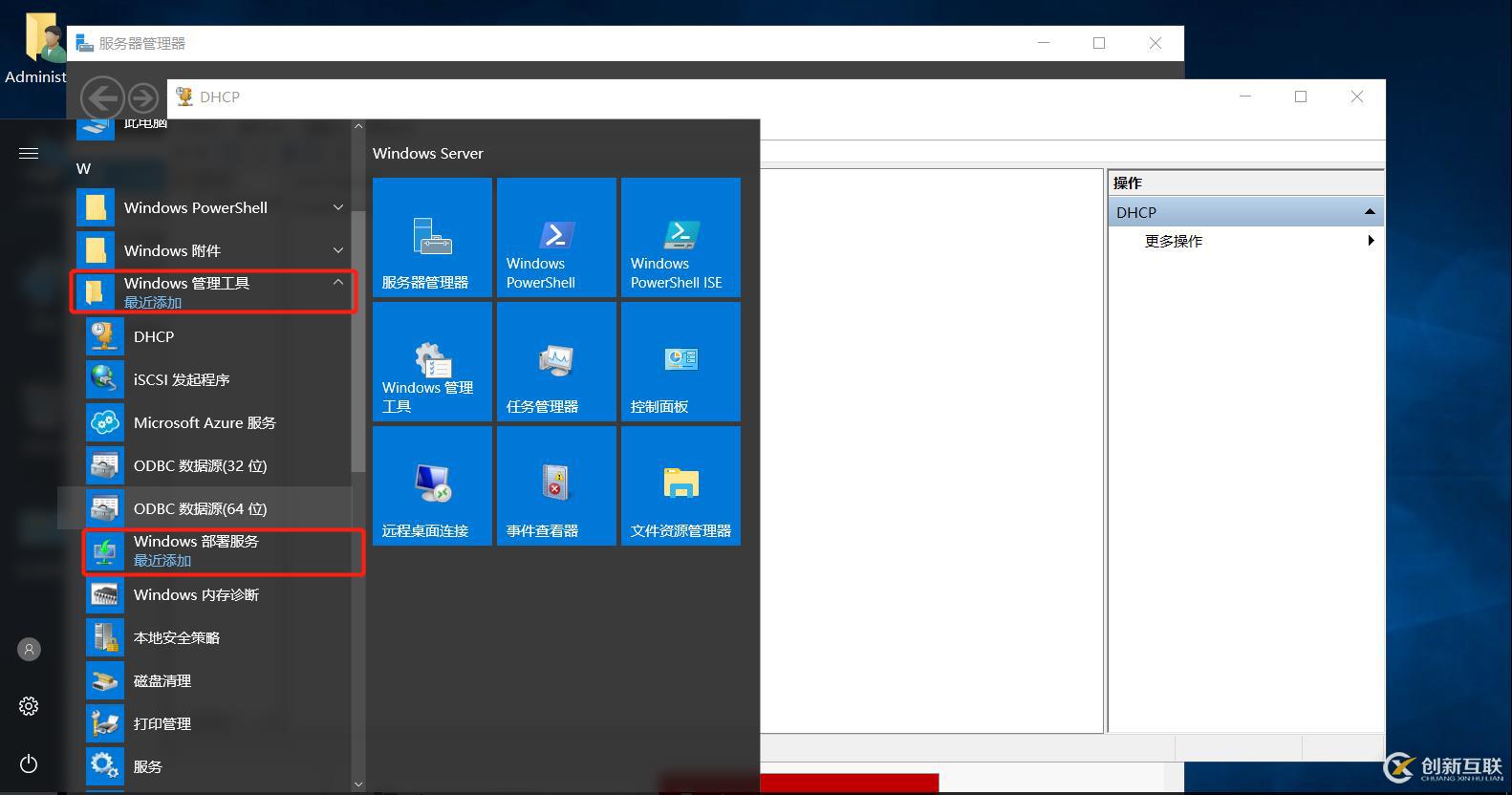Viewport: 1512px width, 795px height.
Task: Click the app list scrollbar up arrow
Action: tap(358, 126)
